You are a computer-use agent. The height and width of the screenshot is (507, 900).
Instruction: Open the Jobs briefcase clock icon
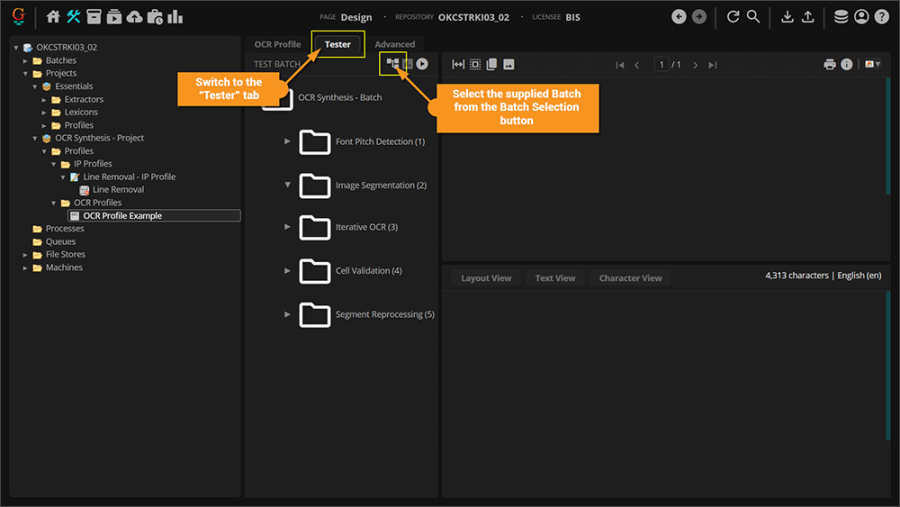[x=155, y=17]
